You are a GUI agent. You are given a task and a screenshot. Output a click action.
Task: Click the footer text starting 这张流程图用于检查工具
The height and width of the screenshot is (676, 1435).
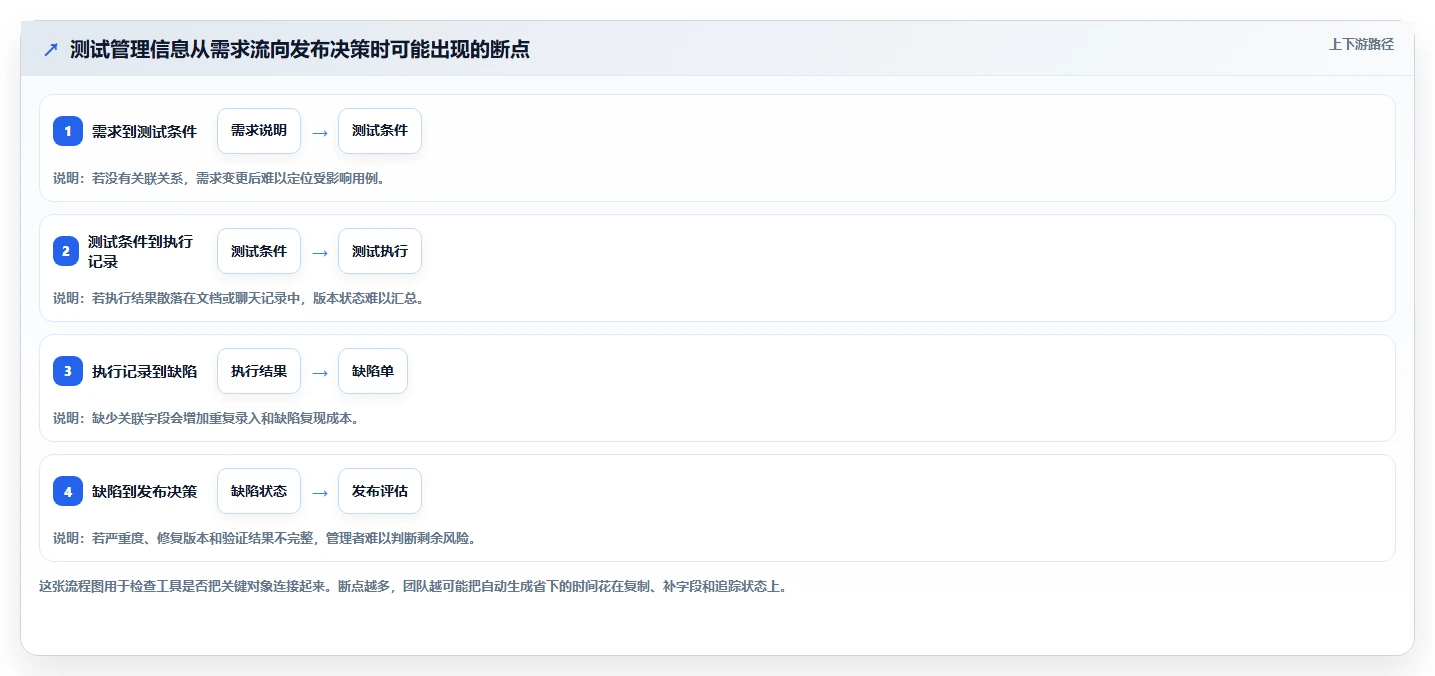coord(413,586)
